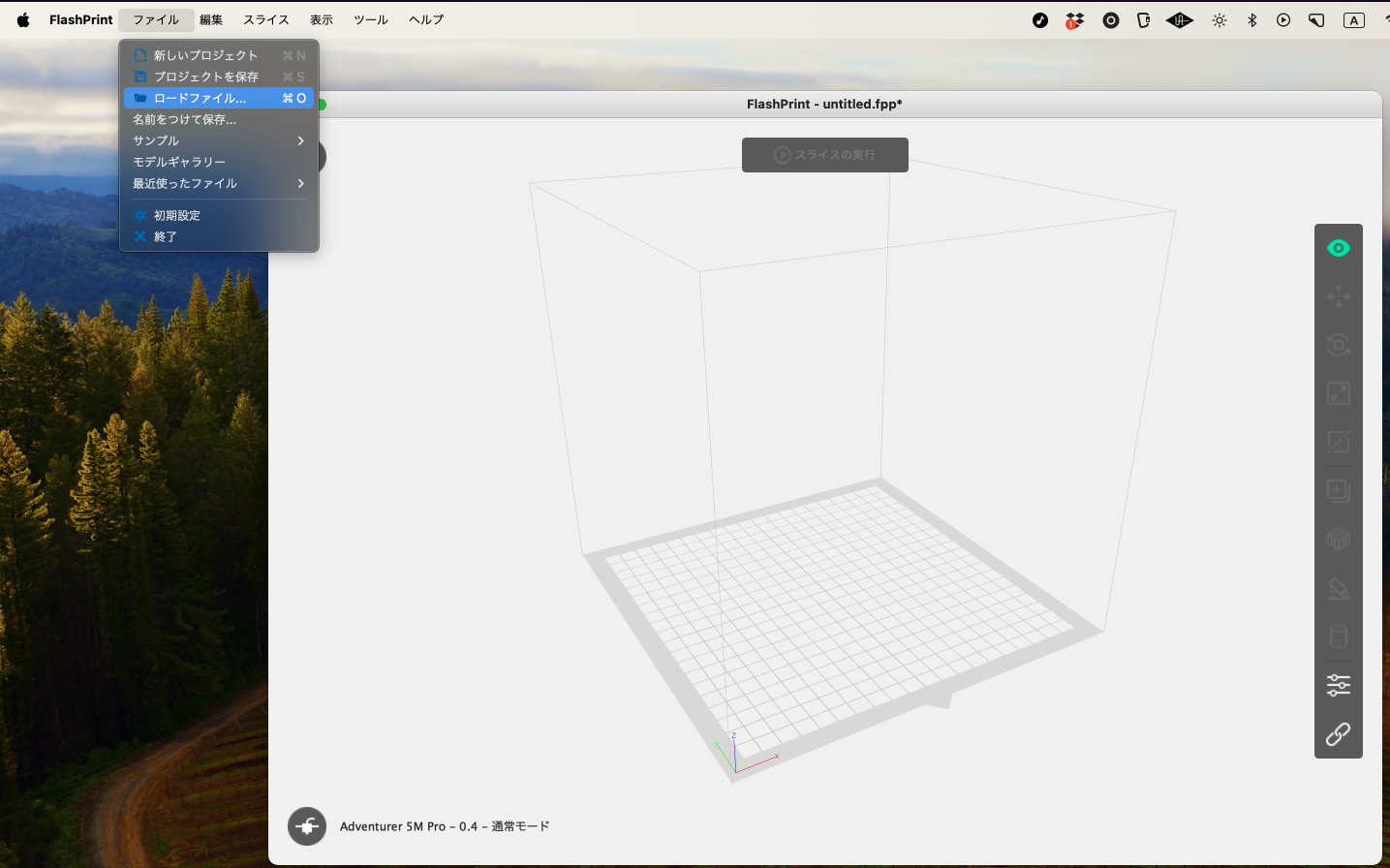Expand the 最近使ったファイル submenu
The height and width of the screenshot is (868, 1390).
[219, 183]
